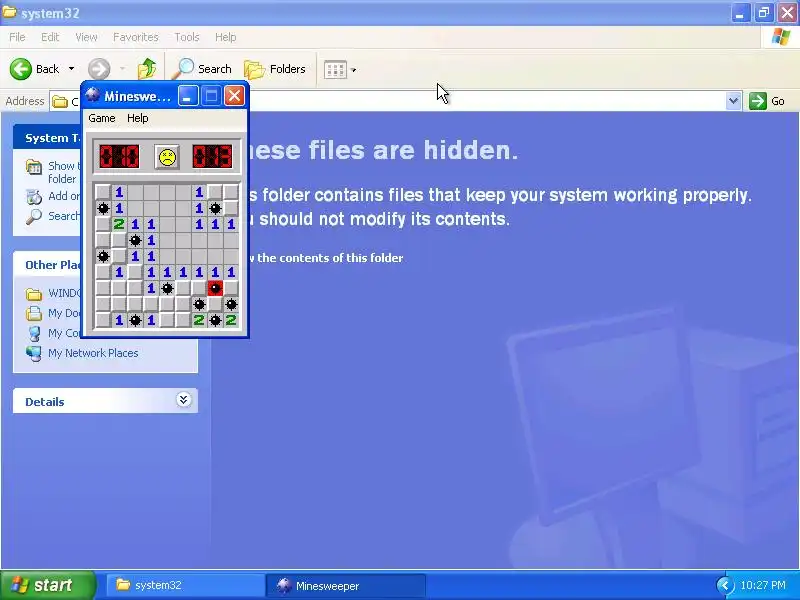
Task: Click the 'the contents of this folder' link
Action: [x=330, y=258]
